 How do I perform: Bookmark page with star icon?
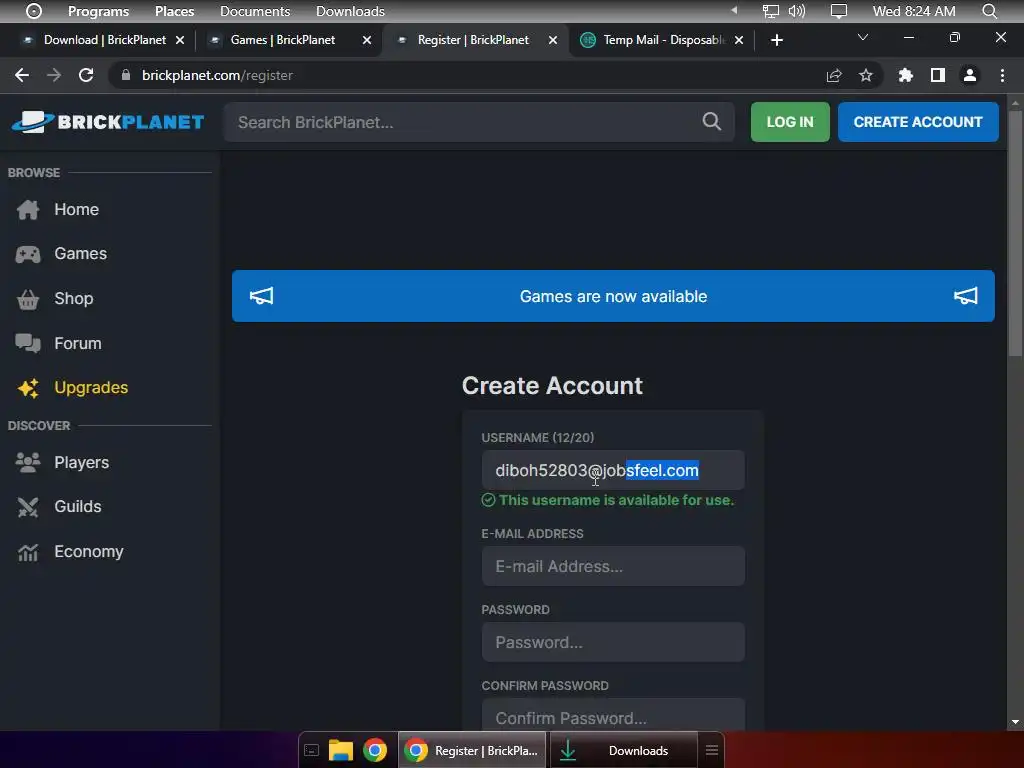pyautogui.click(x=865, y=76)
